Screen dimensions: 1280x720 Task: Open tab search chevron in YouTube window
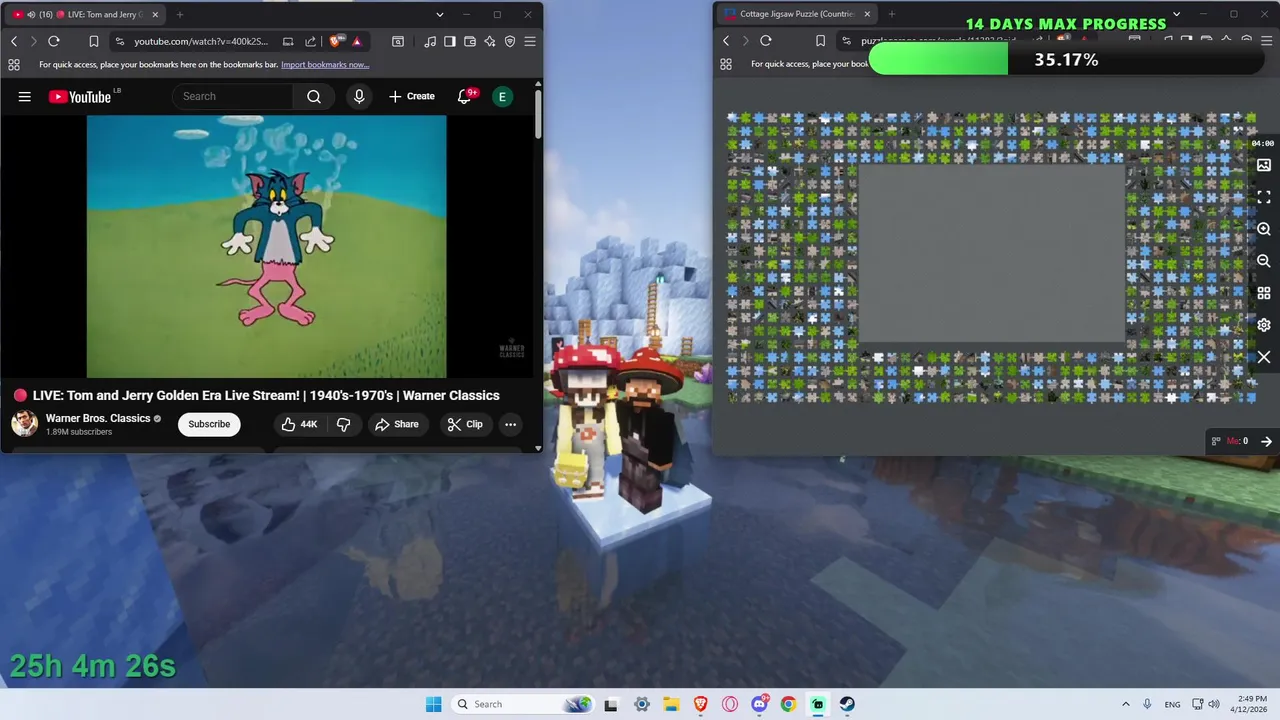tap(440, 14)
